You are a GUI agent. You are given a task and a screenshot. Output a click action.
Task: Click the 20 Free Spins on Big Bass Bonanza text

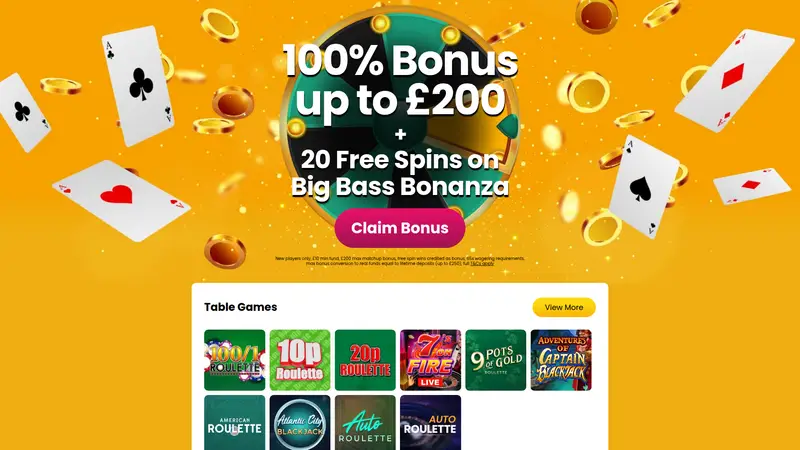400,173
